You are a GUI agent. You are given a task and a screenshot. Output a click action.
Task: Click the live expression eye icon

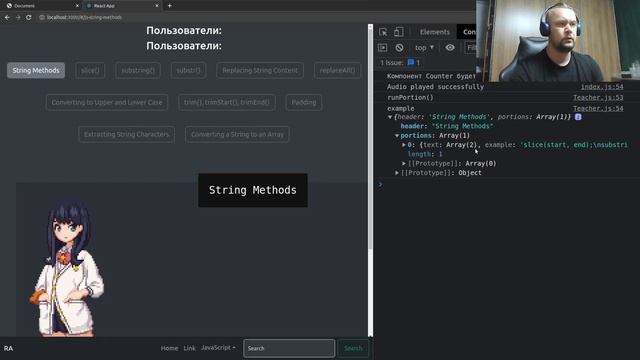[x=450, y=48]
